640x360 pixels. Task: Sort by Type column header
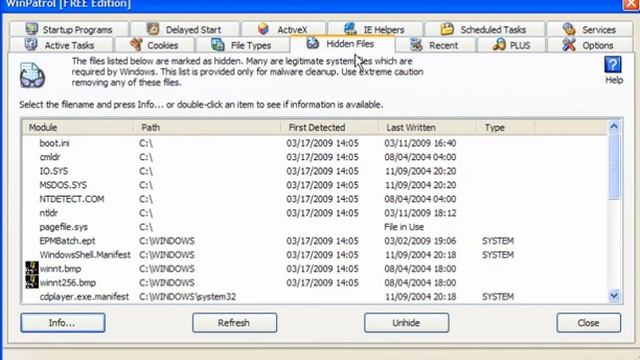[x=506, y=127]
